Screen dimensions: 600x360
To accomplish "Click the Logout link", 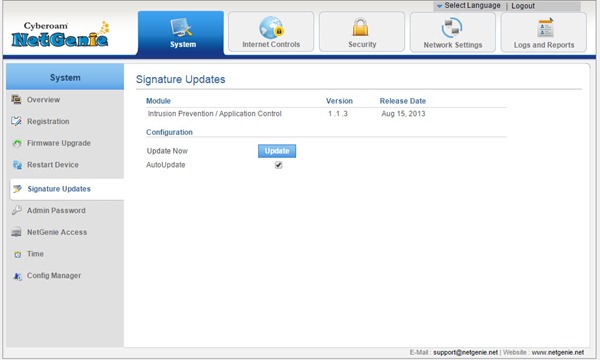I will coord(523,6).
